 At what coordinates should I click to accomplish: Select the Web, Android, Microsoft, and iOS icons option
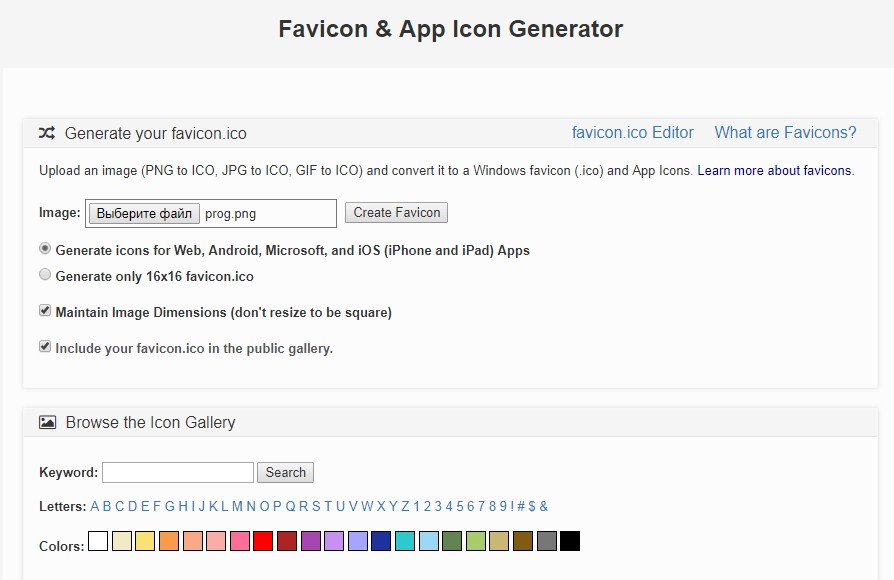click(x=45, y=249)
